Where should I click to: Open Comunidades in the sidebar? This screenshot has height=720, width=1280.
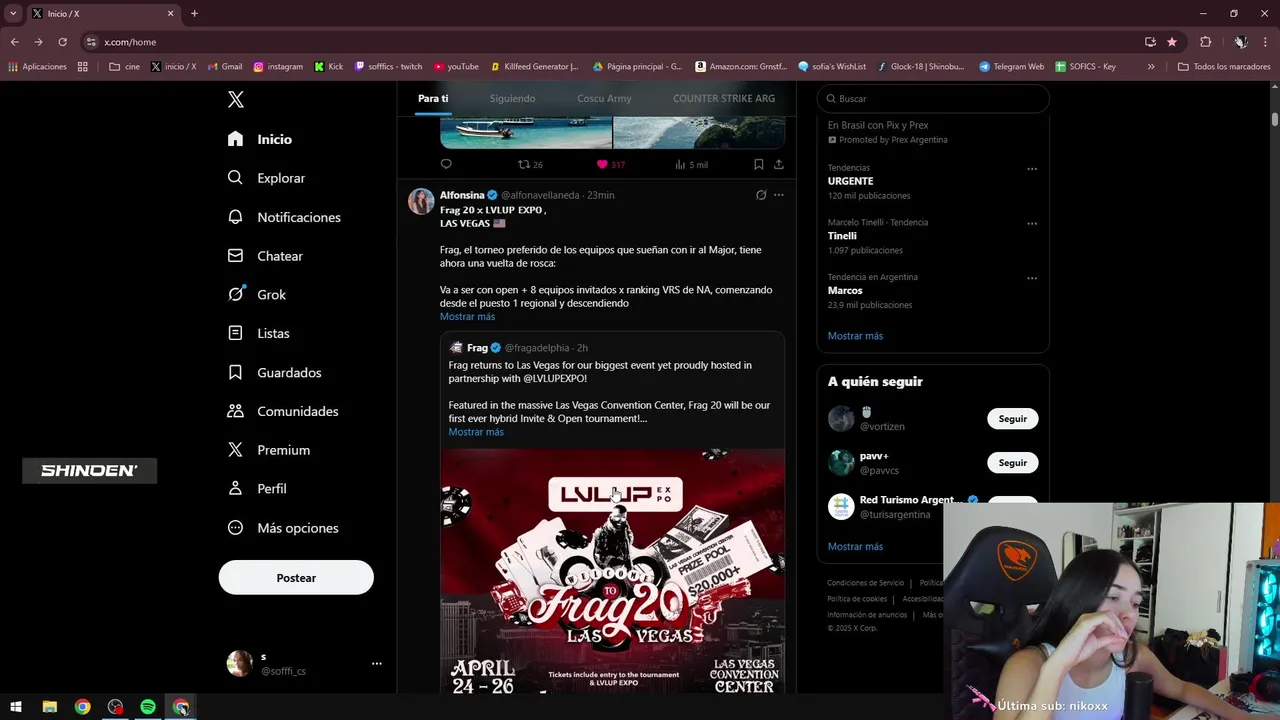point(283,411)
